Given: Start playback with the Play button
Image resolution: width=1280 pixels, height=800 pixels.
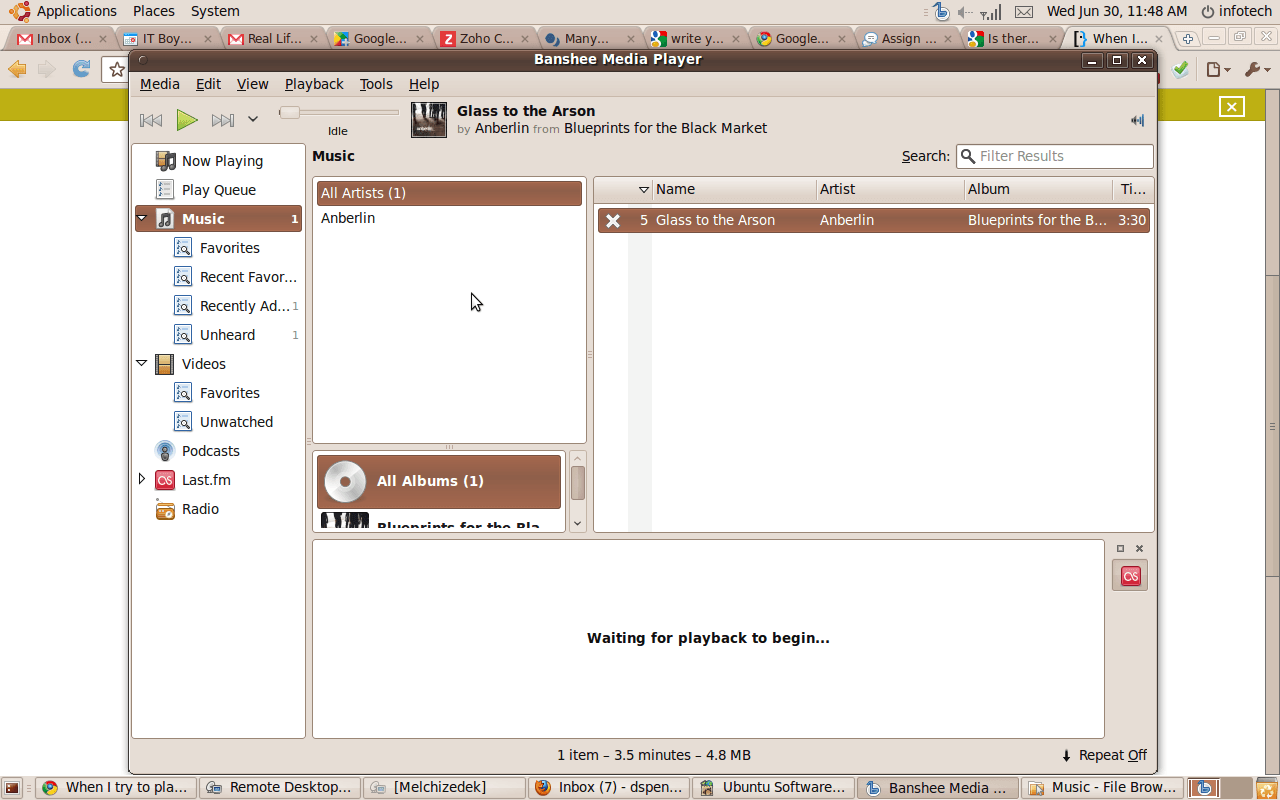Looking at the screenshot, I should tap(187, 120).
